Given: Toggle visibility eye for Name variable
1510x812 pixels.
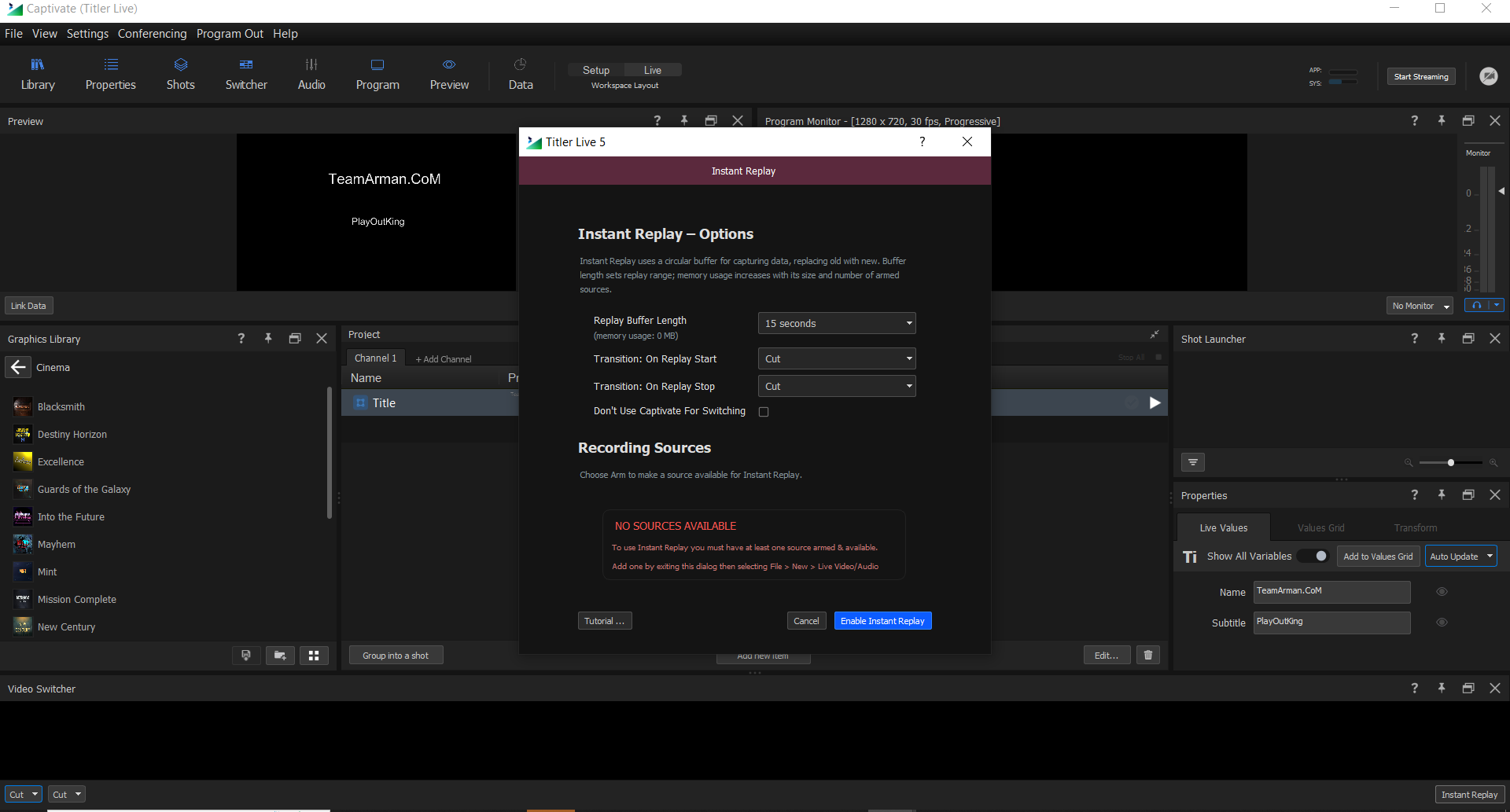Looking at the screenshot, I should coord(1442,592).
